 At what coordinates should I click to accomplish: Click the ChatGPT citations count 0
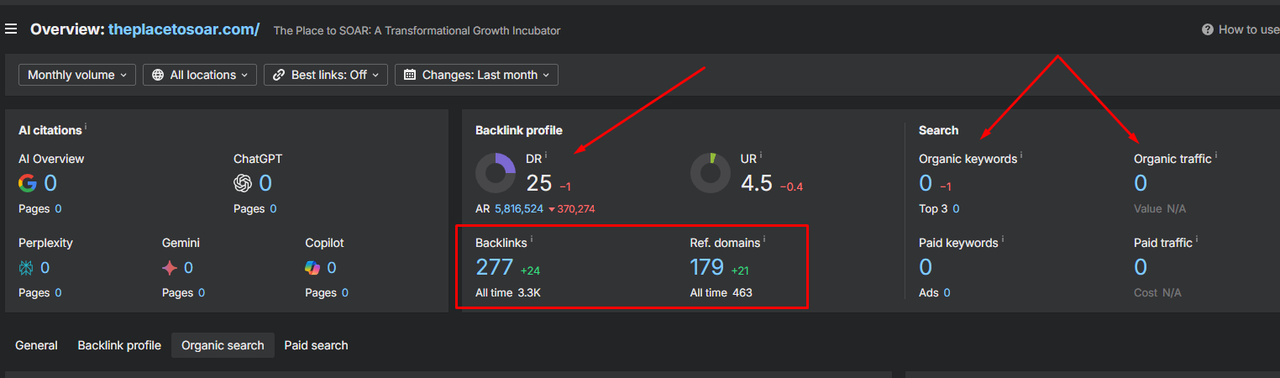coord(265,183)
